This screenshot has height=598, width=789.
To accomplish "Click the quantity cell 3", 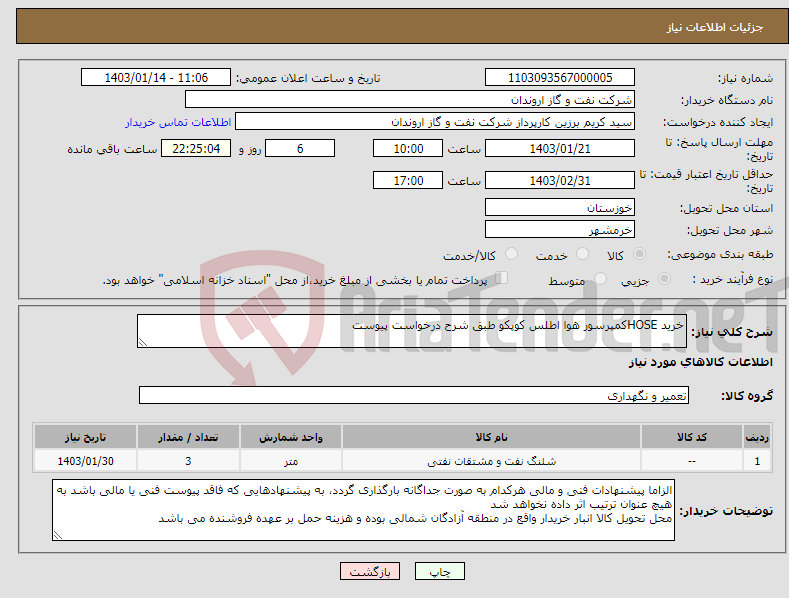I will coord(188,461).
